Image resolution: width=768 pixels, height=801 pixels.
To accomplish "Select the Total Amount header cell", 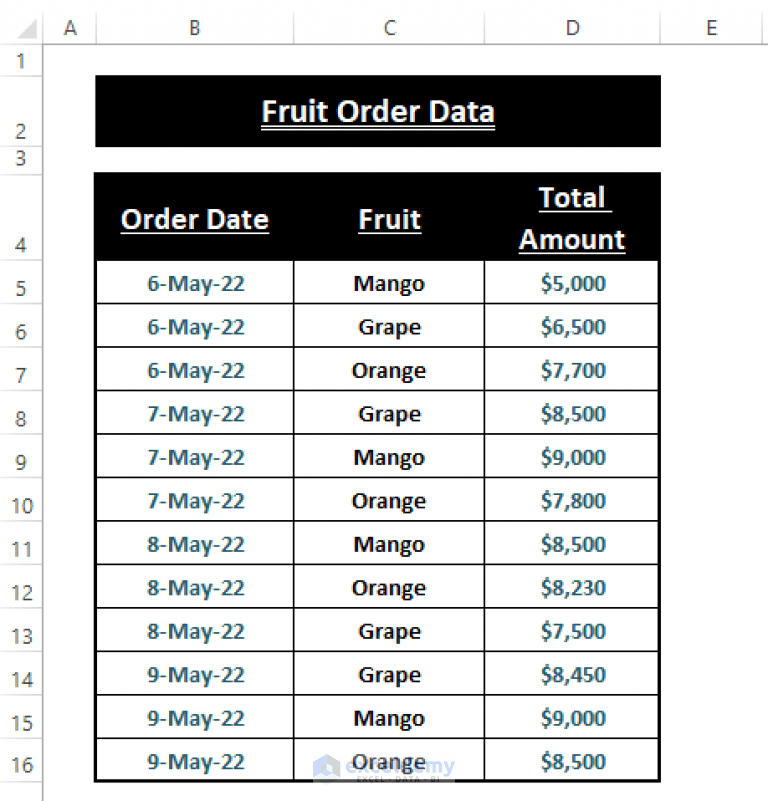I will coord(572,218).
